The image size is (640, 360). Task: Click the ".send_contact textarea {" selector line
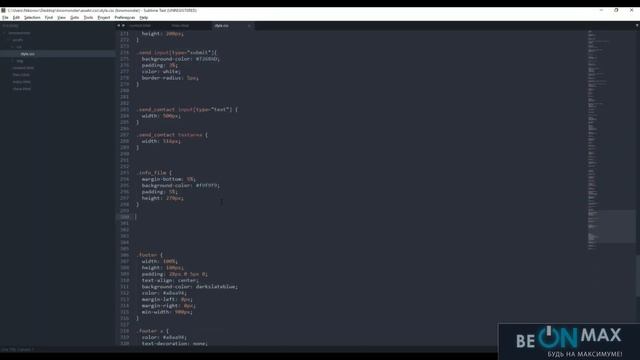172,135
